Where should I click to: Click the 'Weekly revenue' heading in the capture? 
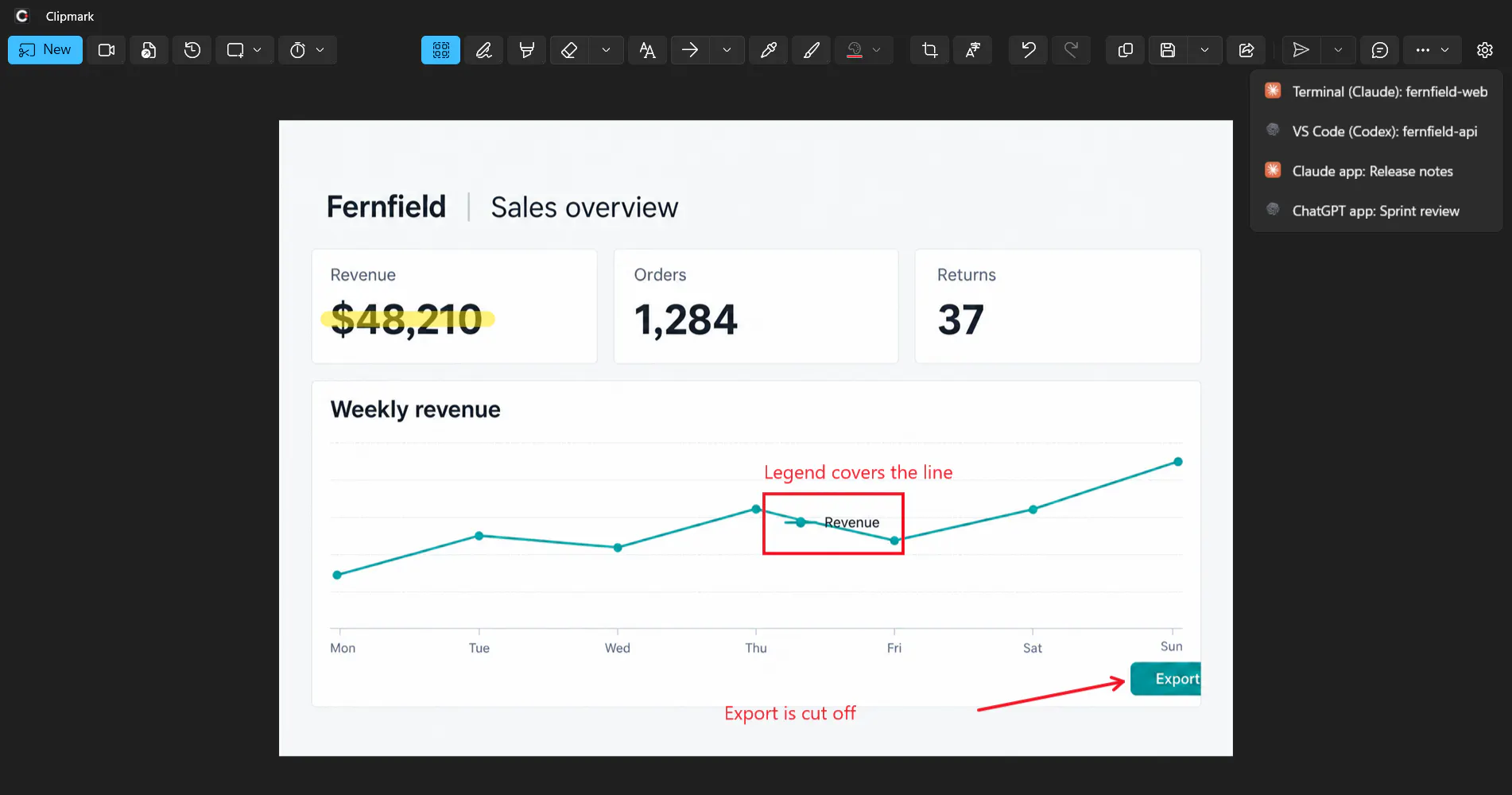pyautogui.click(x=415, y=409)
